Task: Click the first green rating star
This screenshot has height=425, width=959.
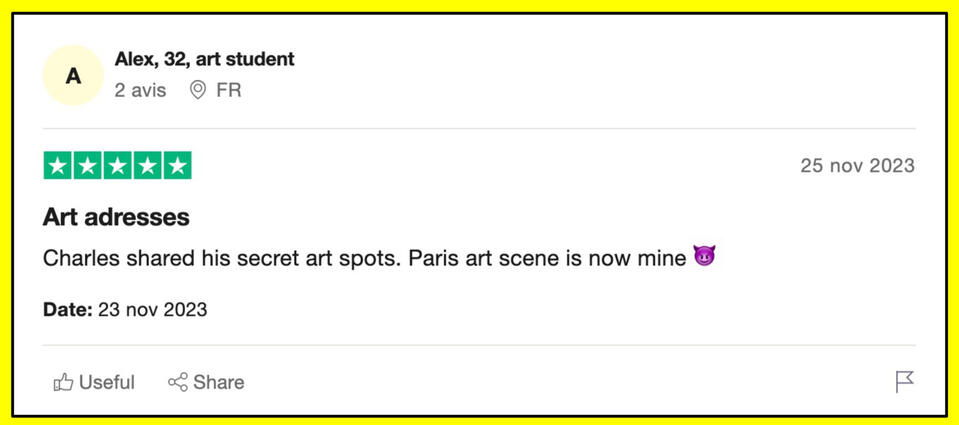Action: coord(58,166)
